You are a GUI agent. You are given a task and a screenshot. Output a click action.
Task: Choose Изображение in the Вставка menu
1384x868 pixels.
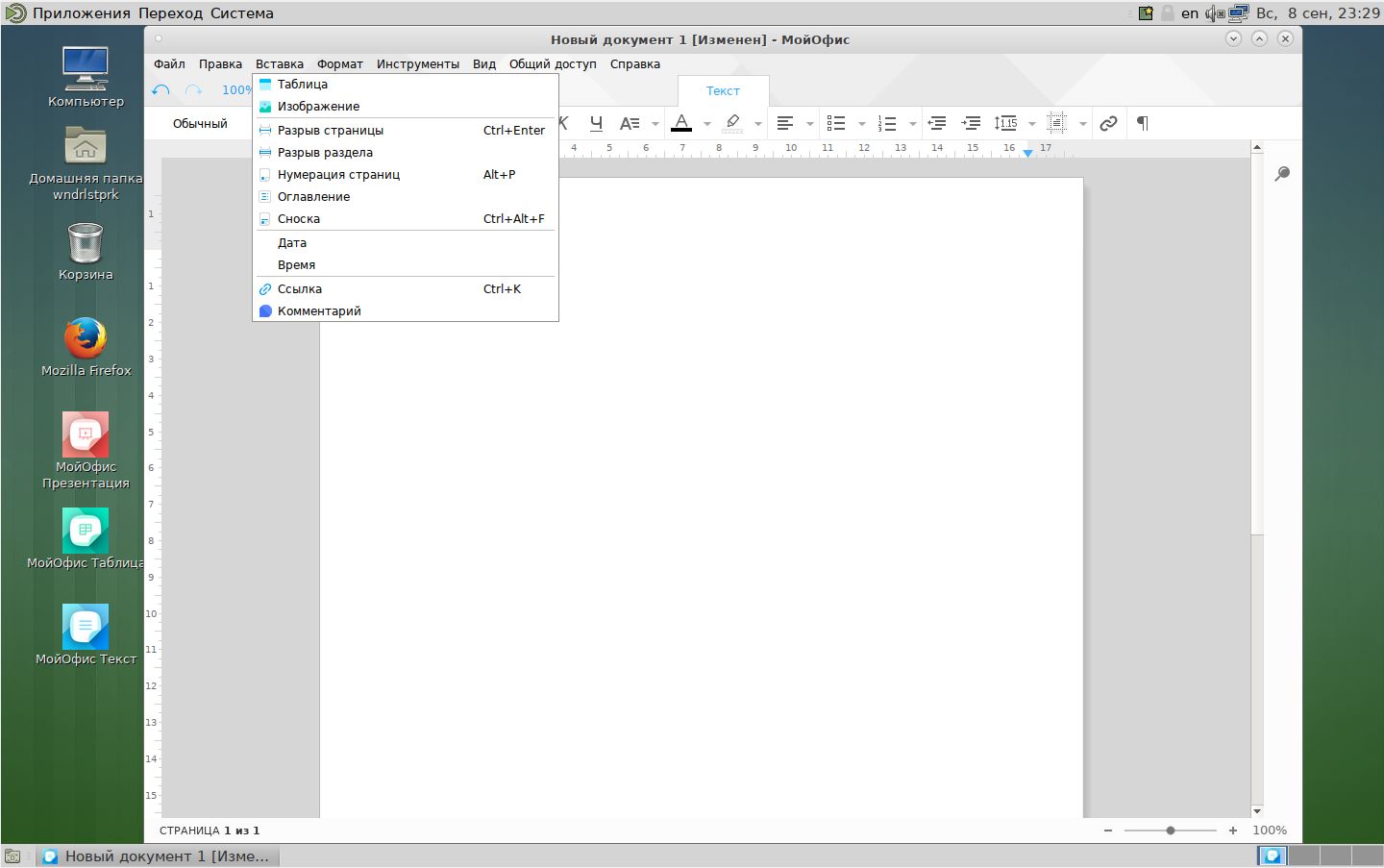(x=405, y=107)
